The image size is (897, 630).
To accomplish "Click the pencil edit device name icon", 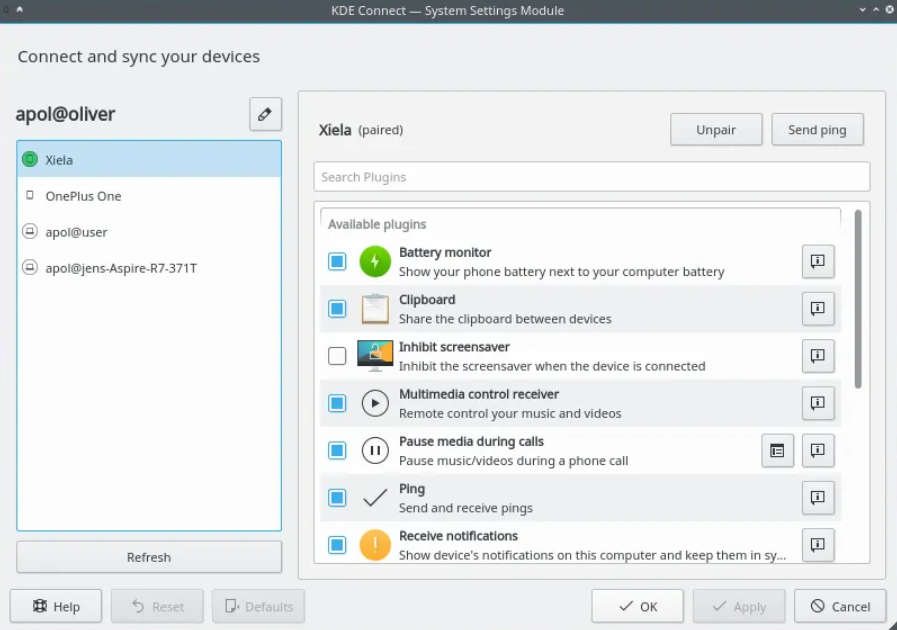I will pyautogui.click(x=265, y=114).
